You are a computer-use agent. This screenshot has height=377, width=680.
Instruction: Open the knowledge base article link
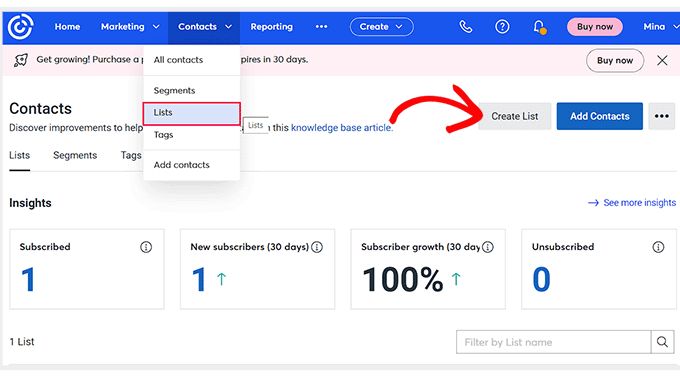coord(342,128)
